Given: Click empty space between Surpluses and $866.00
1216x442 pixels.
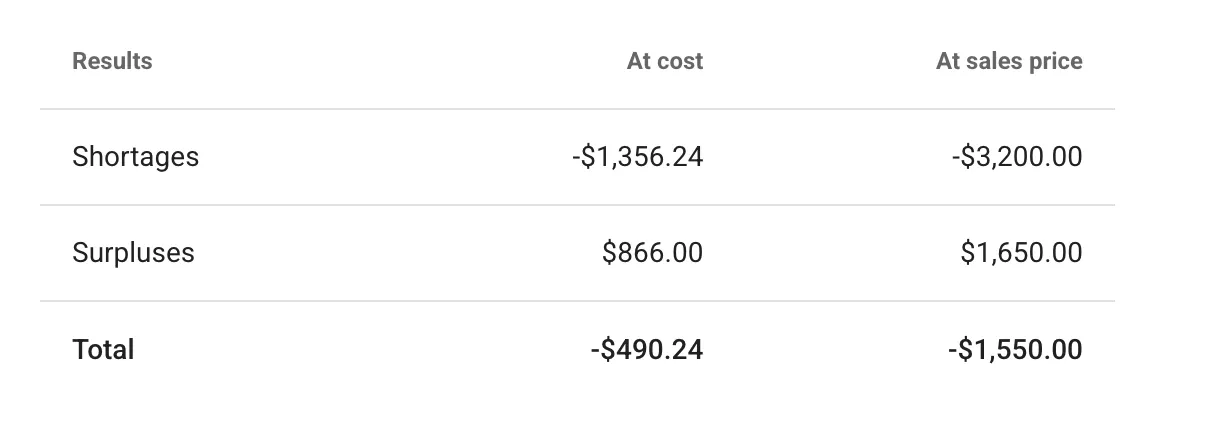Looking at the screenshot, I should tap(398, 253).
